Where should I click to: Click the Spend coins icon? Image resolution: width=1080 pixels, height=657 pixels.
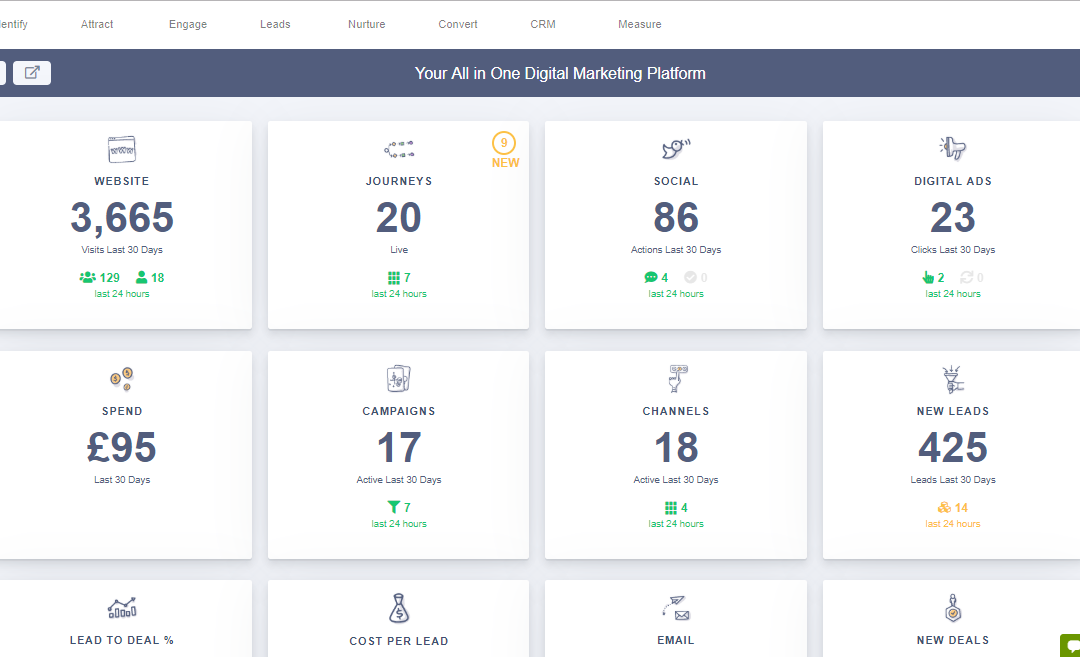tap(122, 378)
